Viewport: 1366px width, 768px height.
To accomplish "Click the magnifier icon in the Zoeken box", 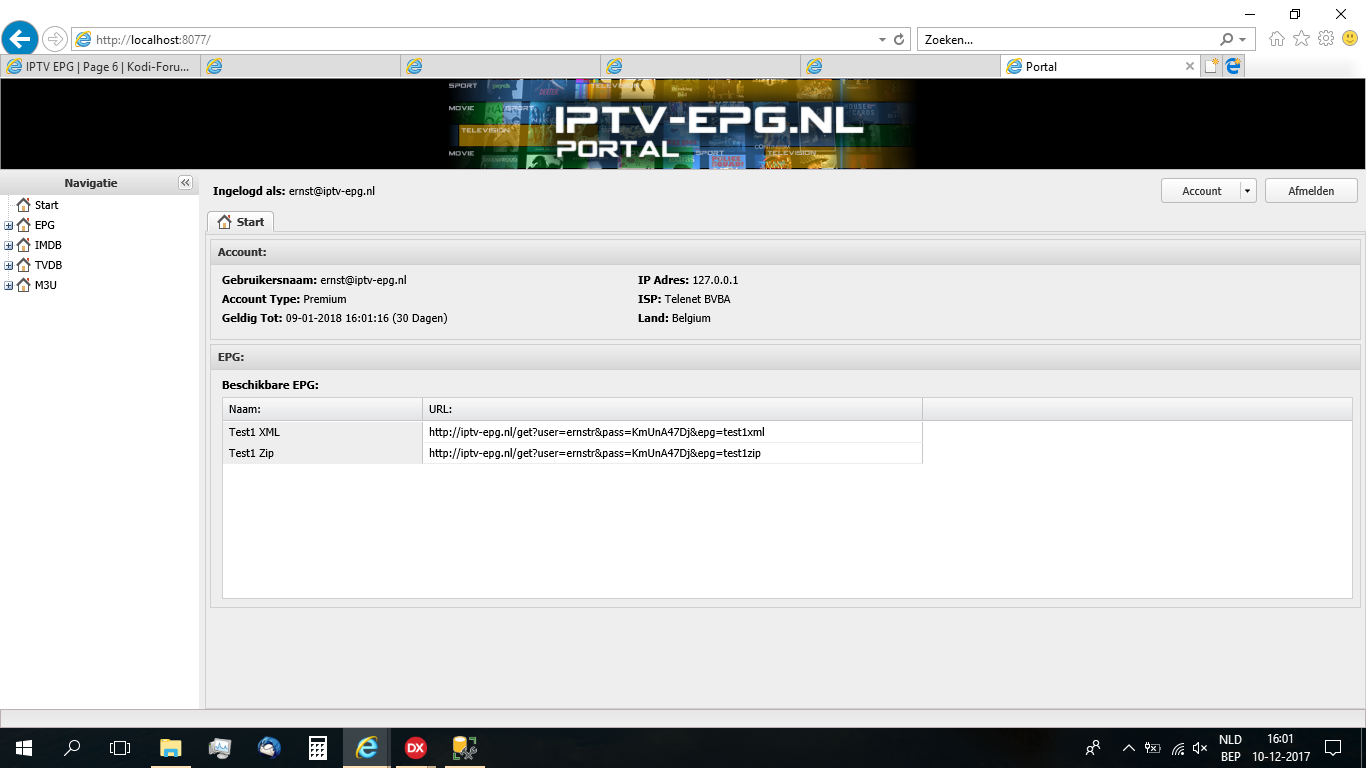I will [1227, 40].
